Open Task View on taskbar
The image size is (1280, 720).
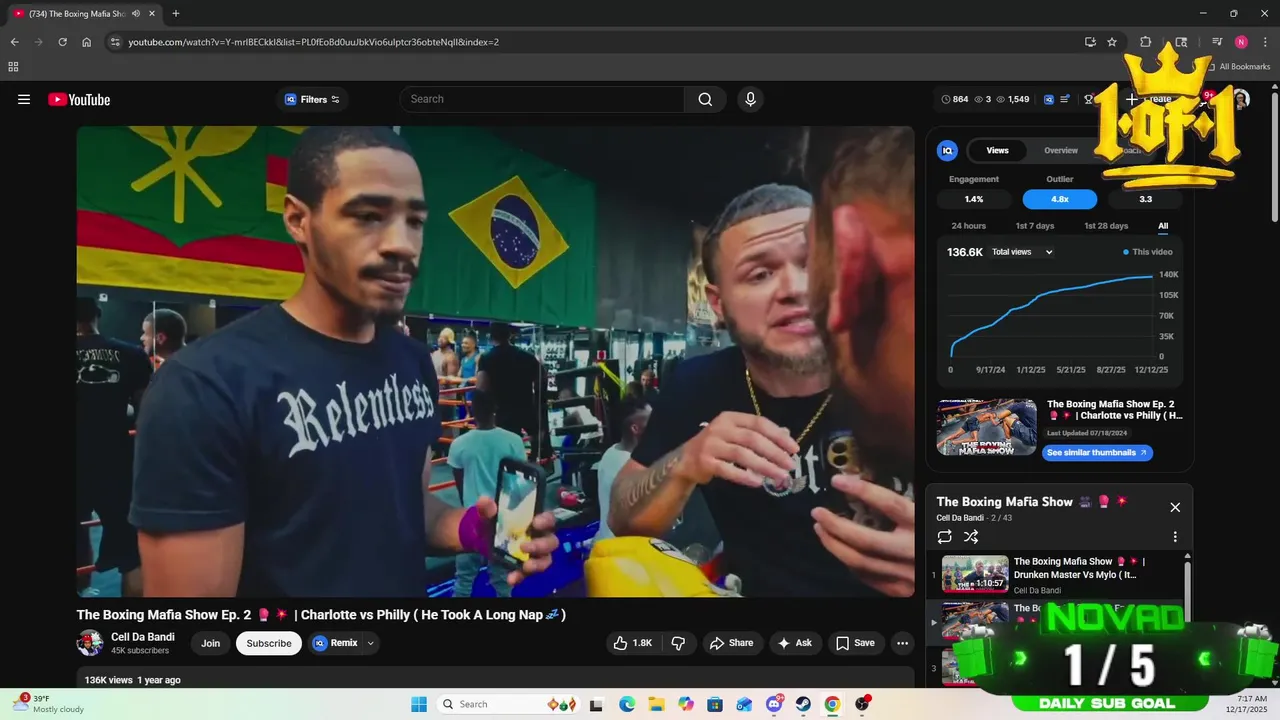click(597, 704)
